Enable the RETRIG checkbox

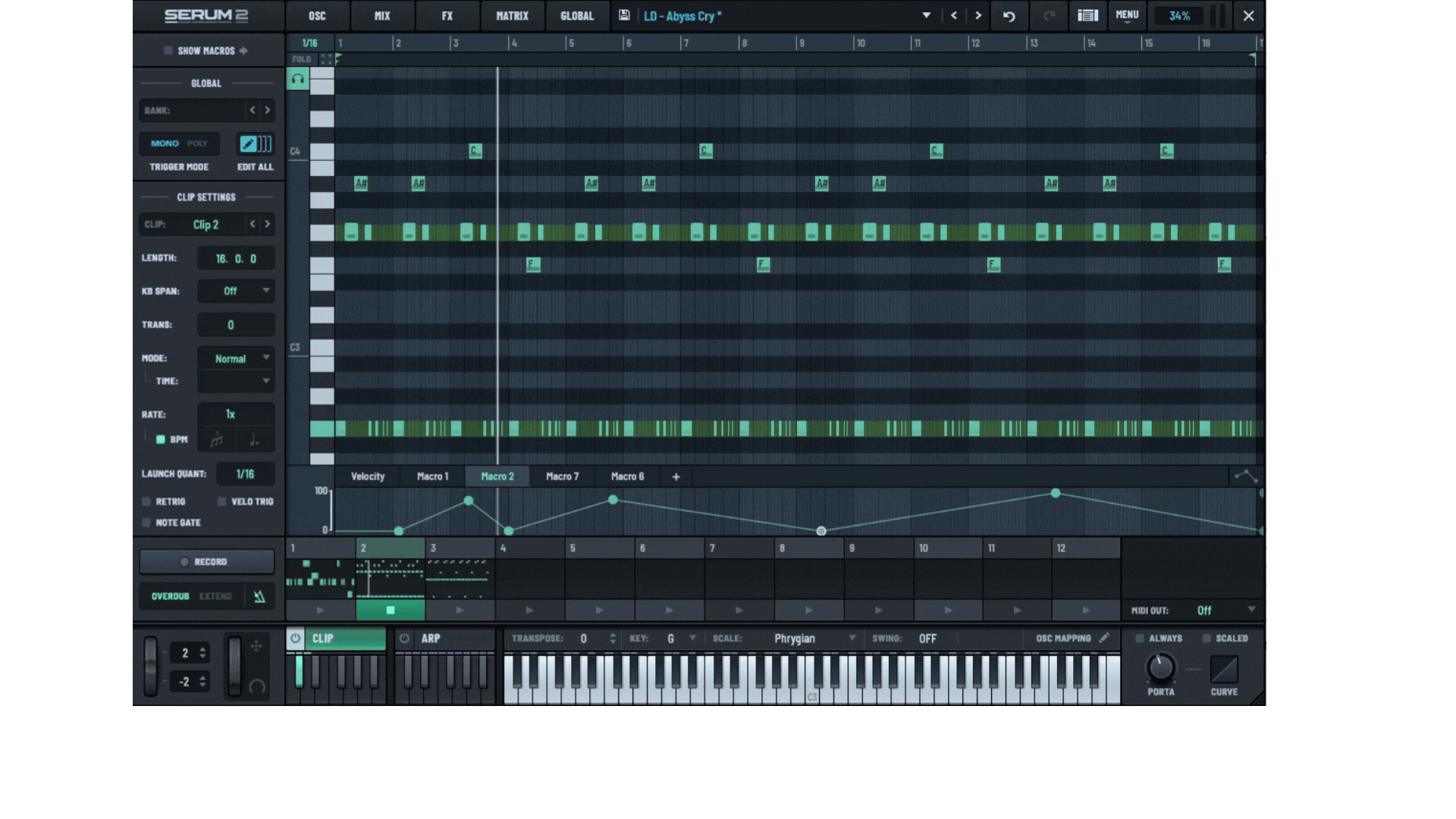[x=146, y=501]
